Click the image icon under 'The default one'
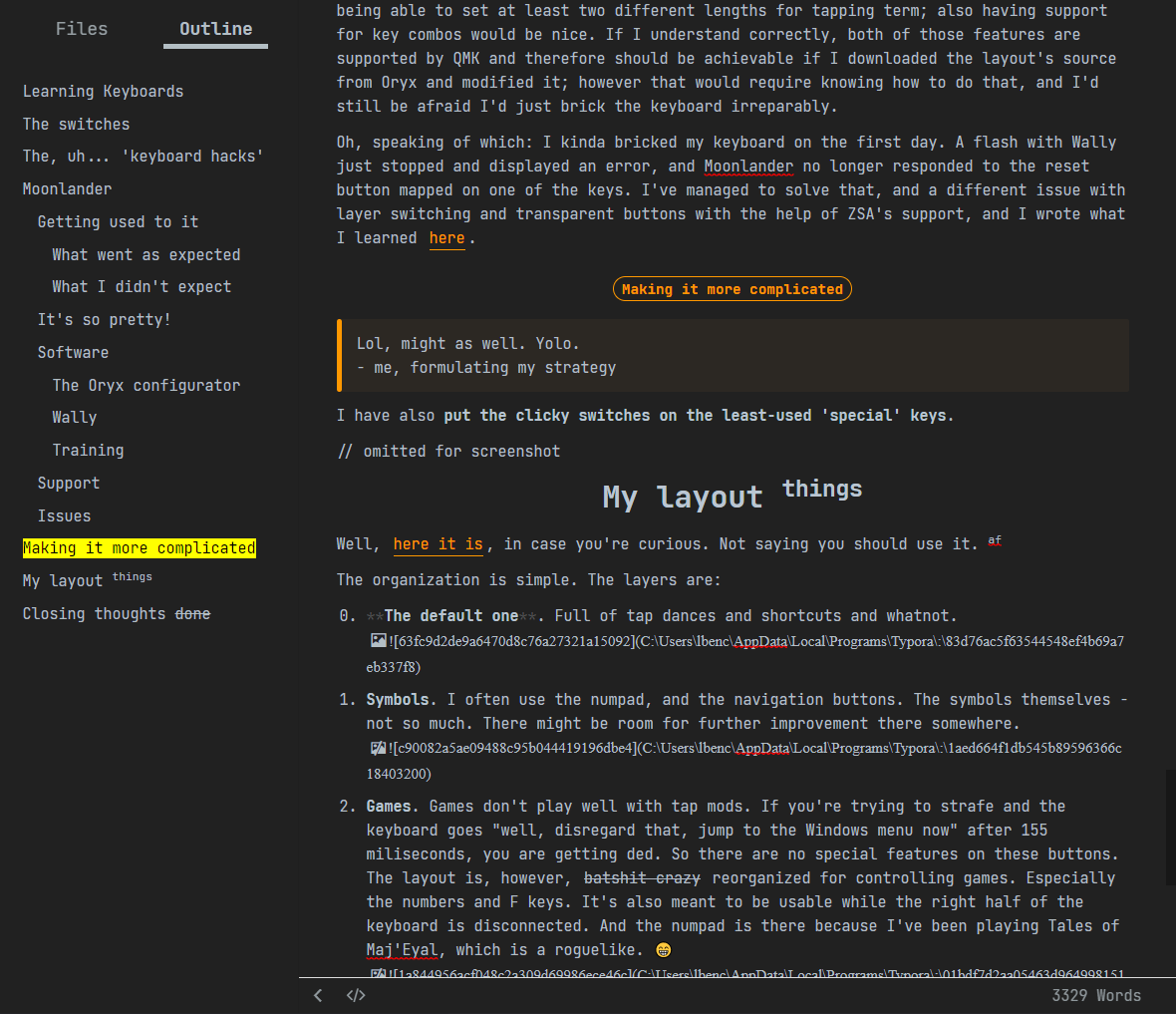Image resolution: width=1176 pixels, height=1014 pixels. pos(378,641)
